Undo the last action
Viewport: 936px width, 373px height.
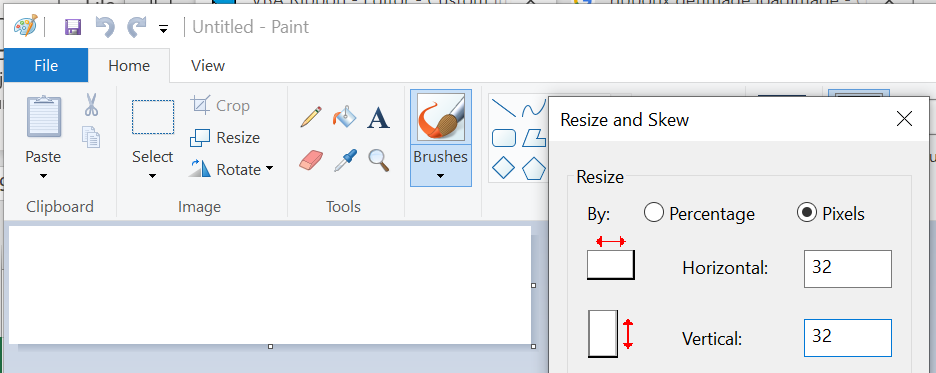105,27
